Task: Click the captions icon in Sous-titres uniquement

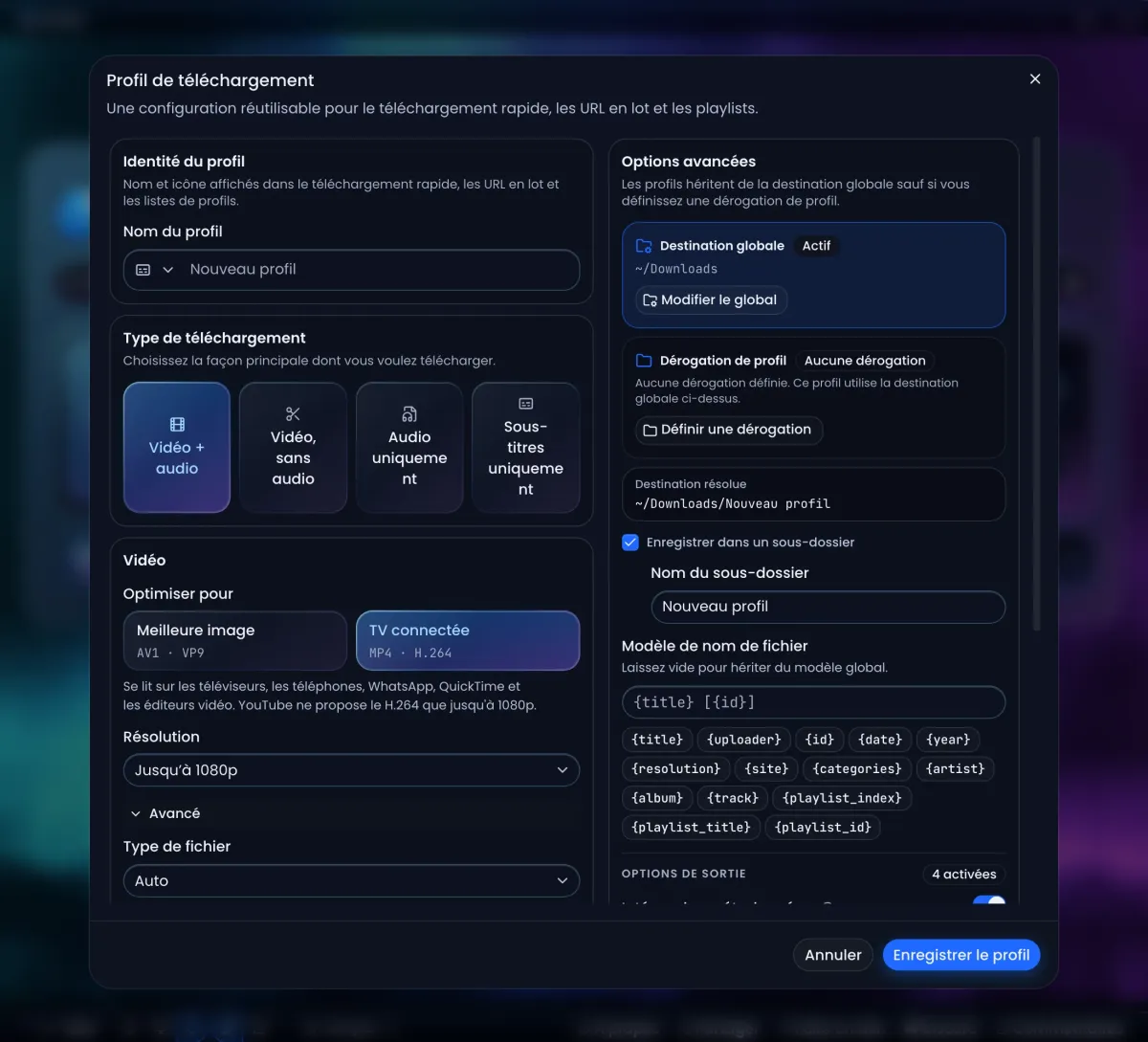Action: (525, 404)
